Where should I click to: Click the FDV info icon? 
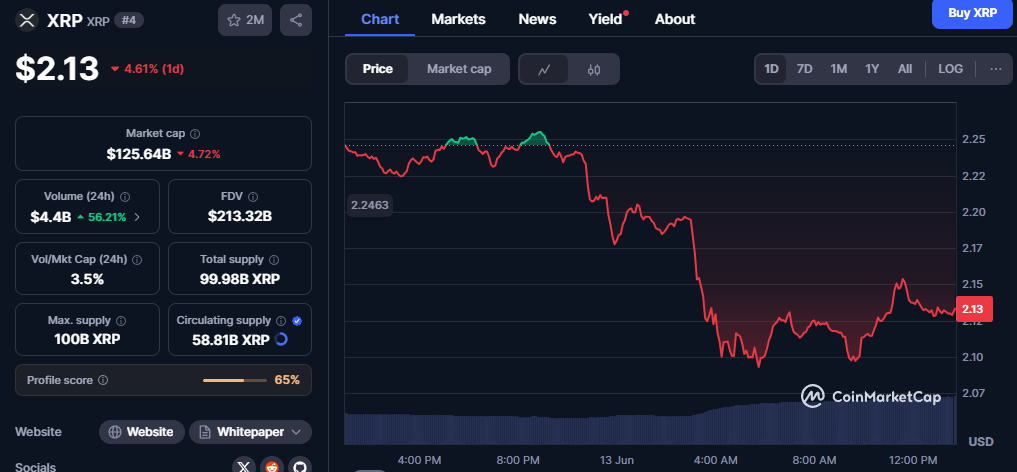point(253,196)
